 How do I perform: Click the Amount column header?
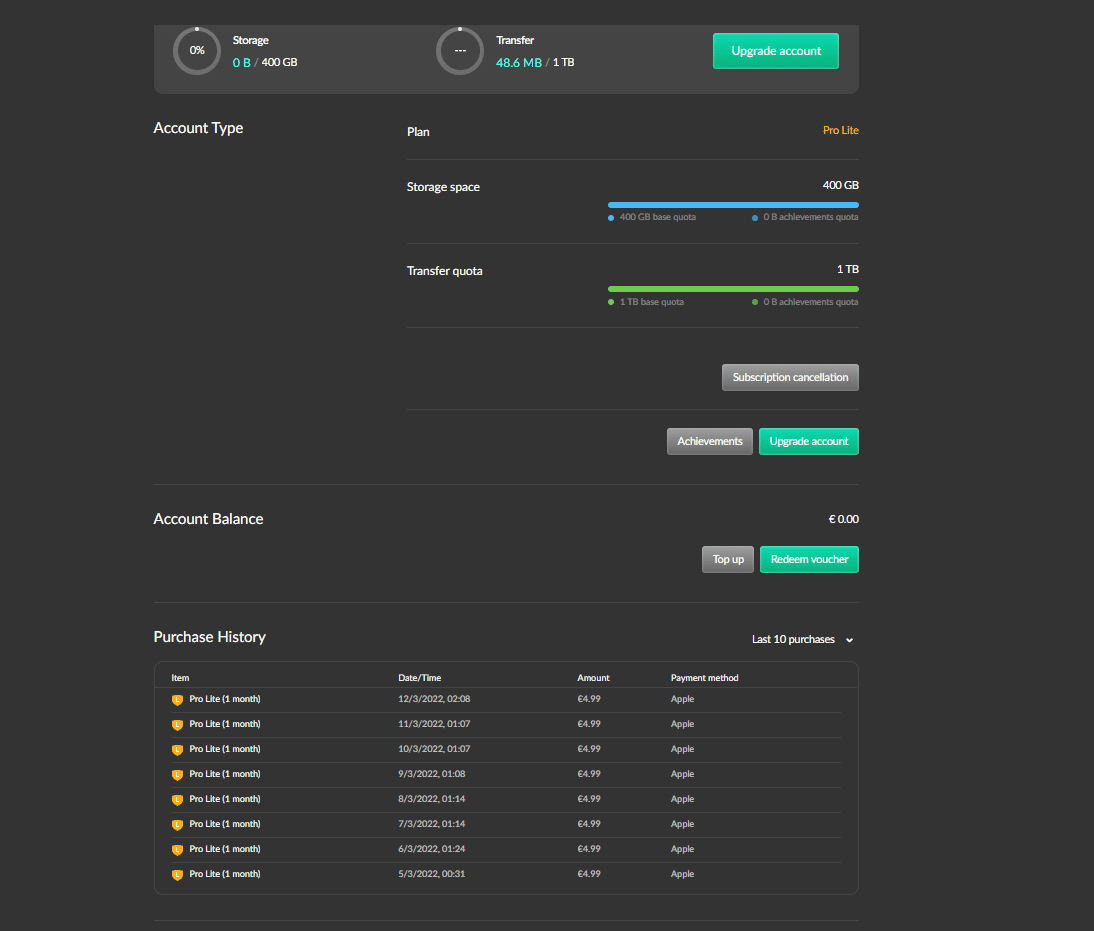(593, 678)
